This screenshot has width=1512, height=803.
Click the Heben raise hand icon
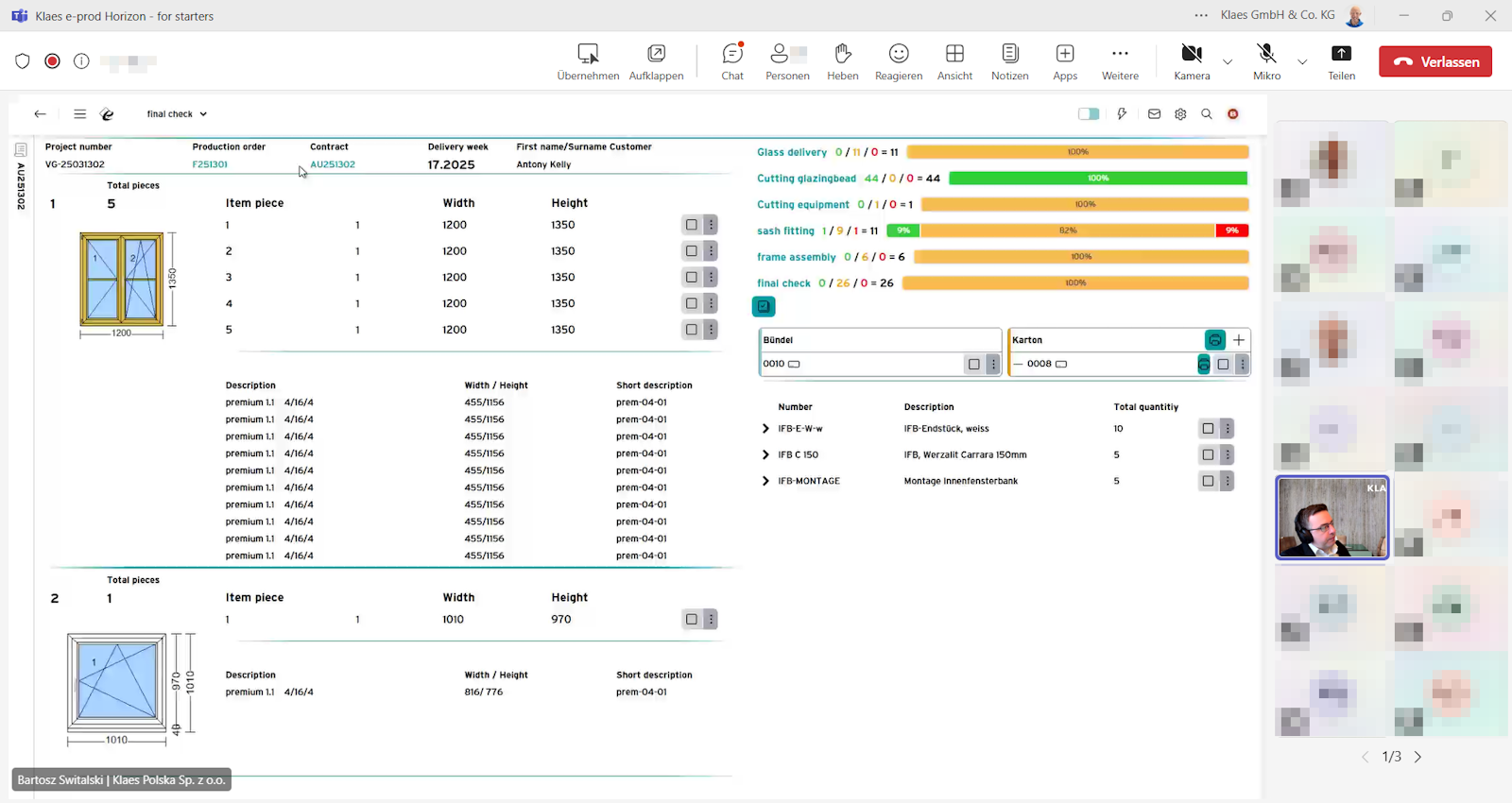coord(842,61)
